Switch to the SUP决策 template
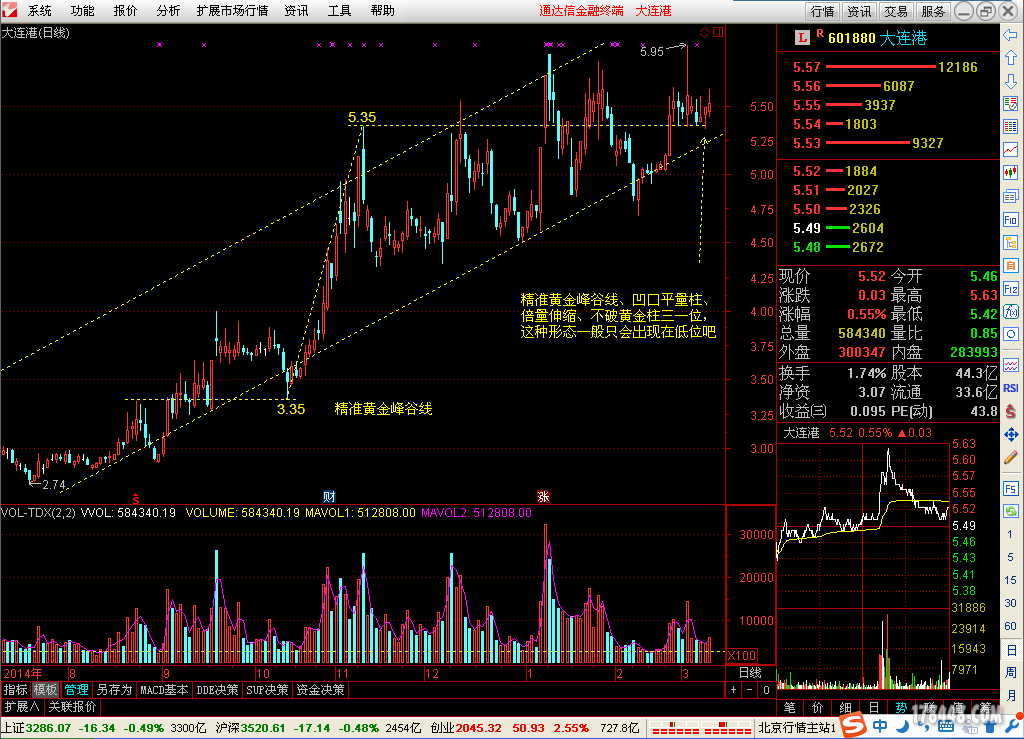The width and height of the screenshot is (1024, 739). tap(267, 689)
